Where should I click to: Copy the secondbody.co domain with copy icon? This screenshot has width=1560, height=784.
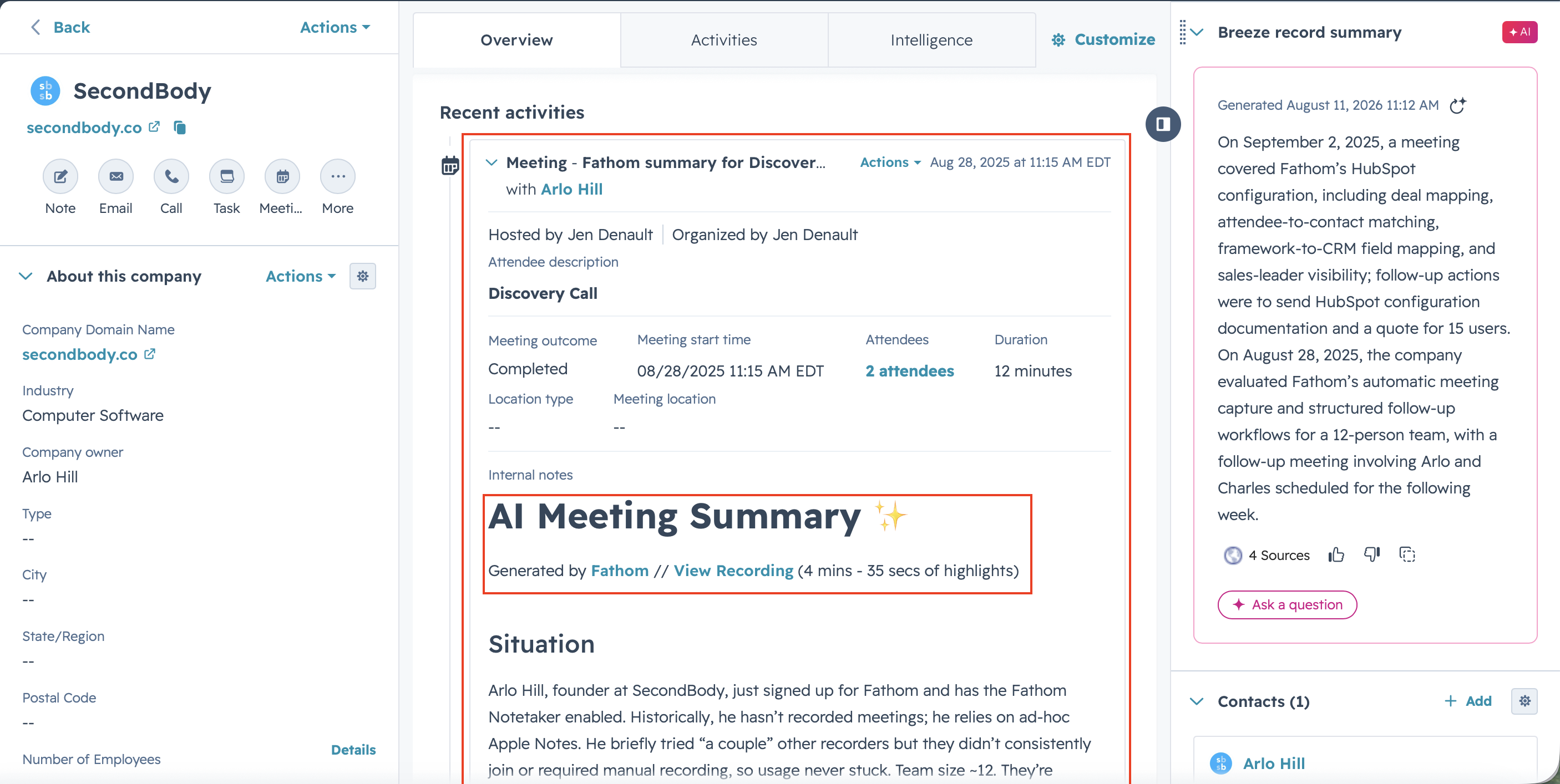180,127
